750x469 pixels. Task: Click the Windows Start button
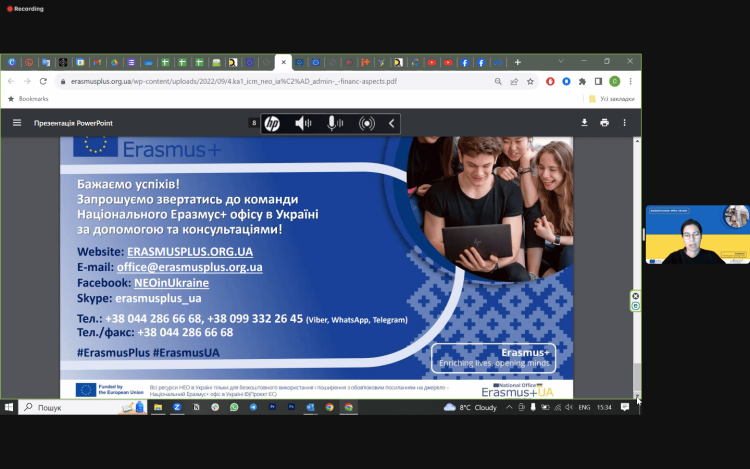click(9, 407)
